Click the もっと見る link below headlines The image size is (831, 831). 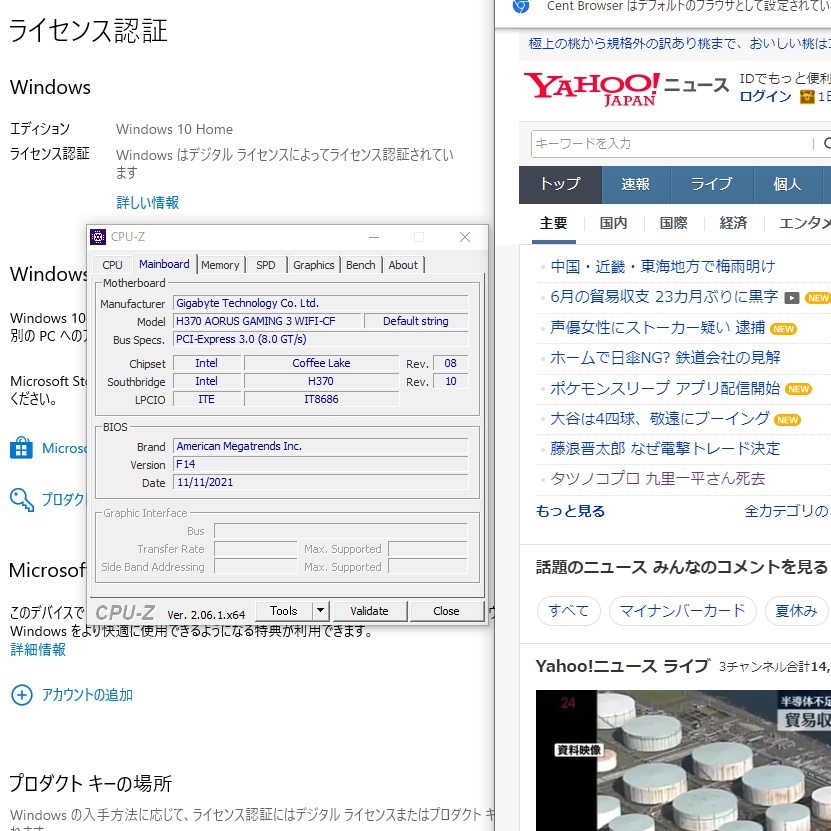coord(570,511)
